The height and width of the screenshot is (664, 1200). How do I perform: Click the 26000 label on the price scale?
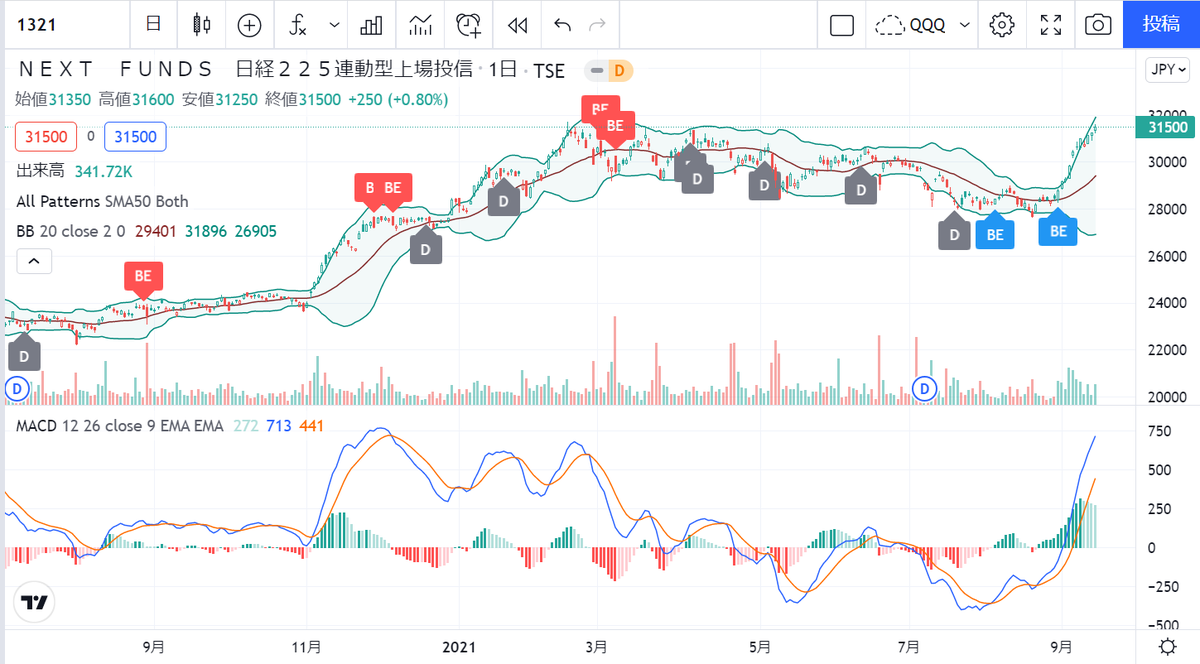(1166, 257)
